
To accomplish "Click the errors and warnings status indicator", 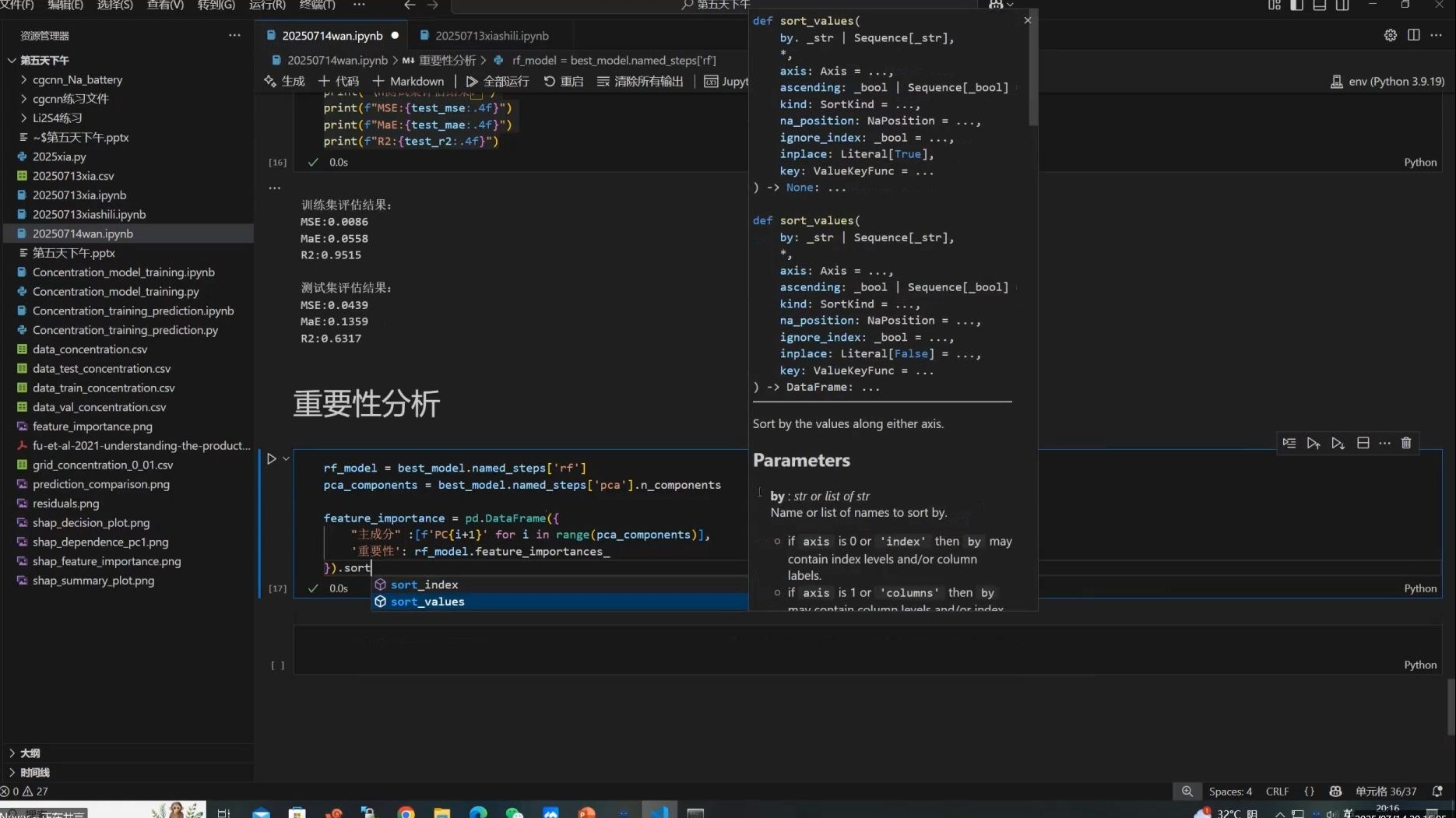I will point(24,792).
